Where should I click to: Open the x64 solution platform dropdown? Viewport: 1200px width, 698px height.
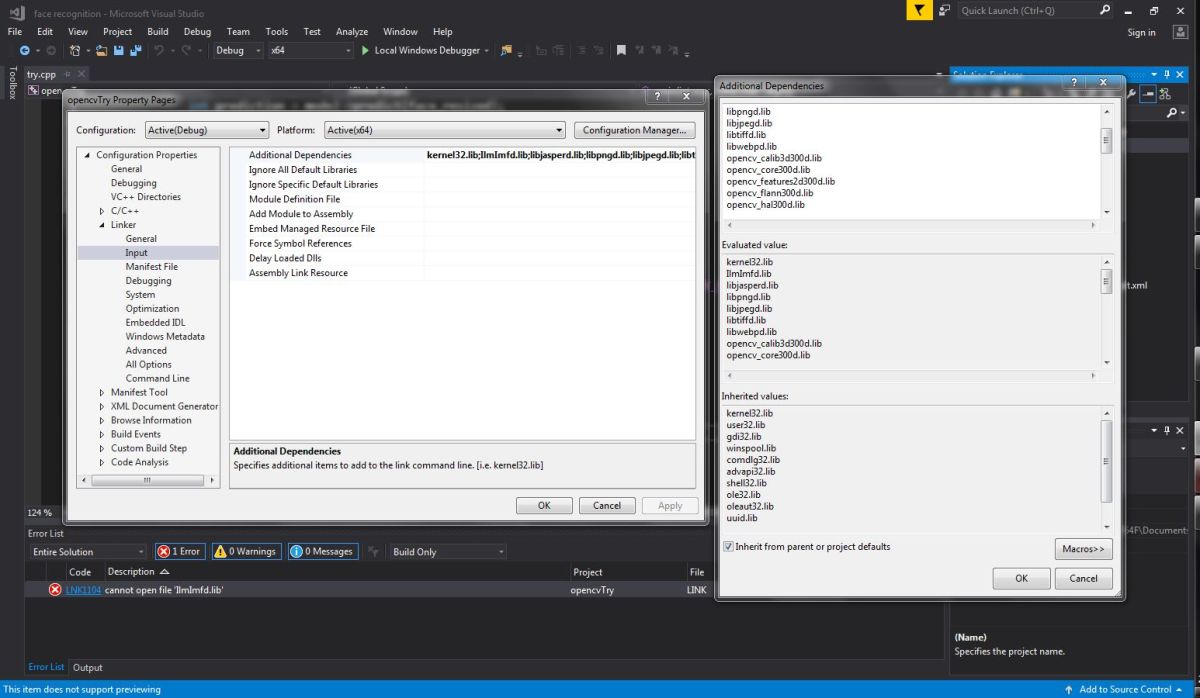(310, 50)
